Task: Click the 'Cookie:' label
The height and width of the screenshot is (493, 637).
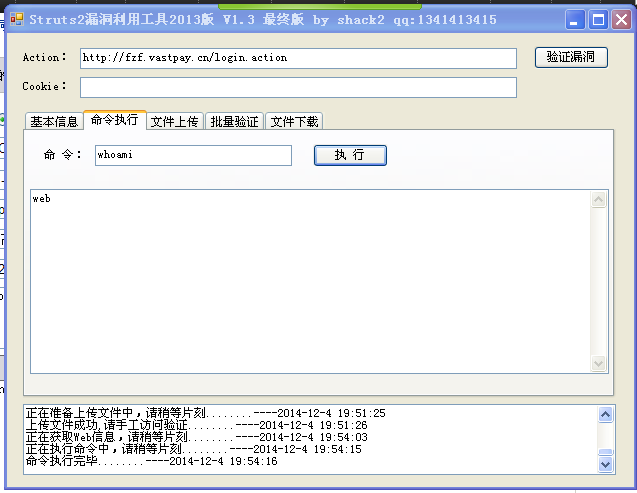Action: [x=44, y=86]
